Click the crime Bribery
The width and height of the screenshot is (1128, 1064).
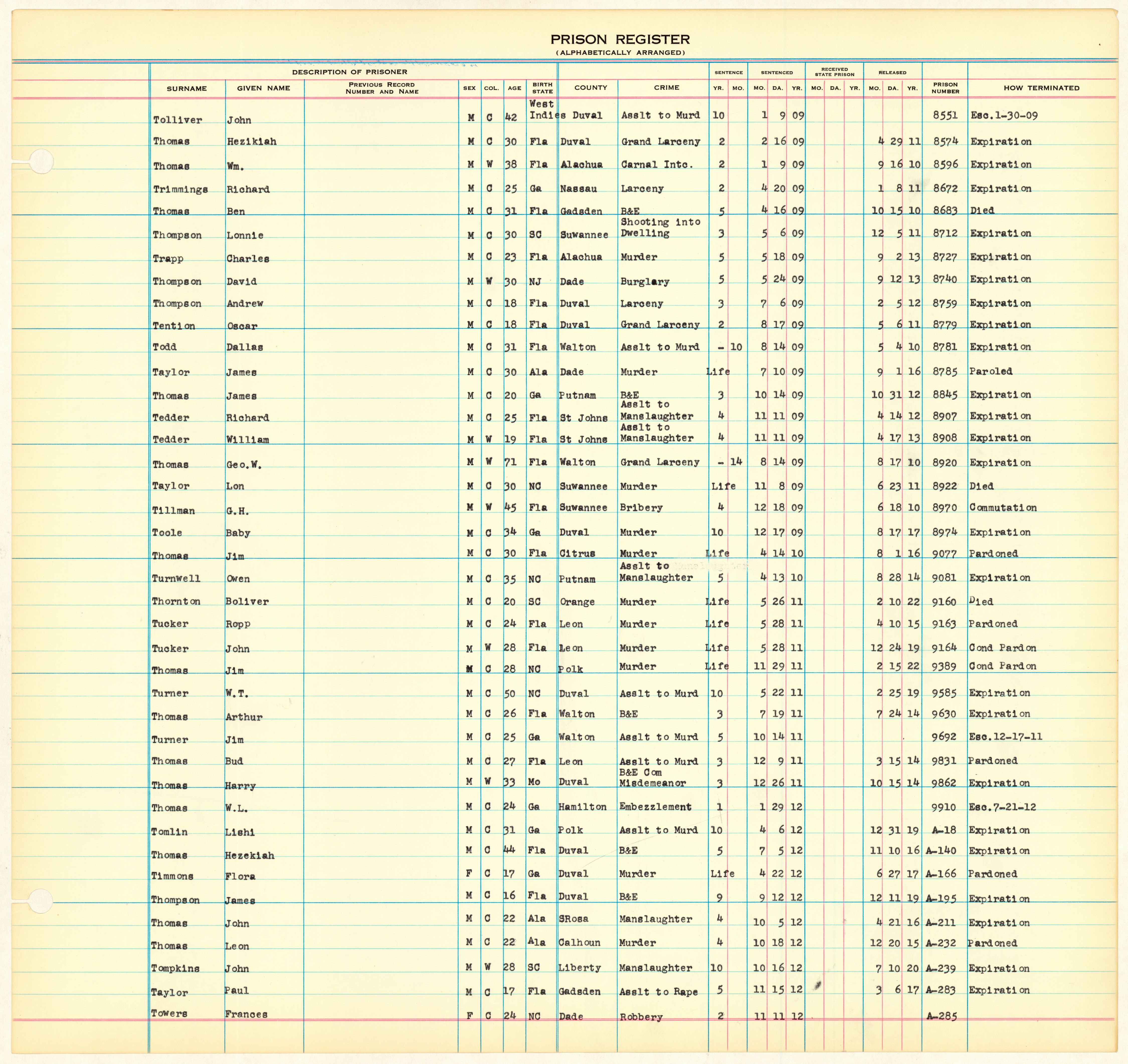tap(641, 508)
